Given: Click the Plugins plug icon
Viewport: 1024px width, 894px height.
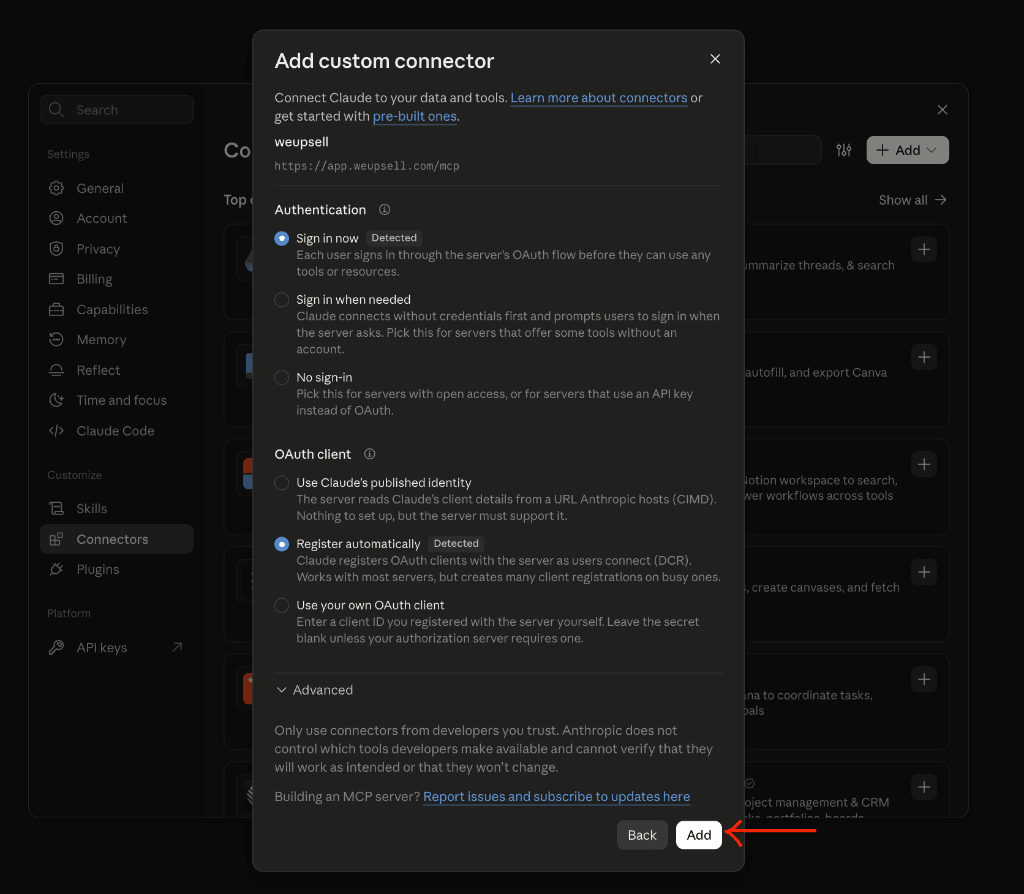Looking at the screenshot, I should (x=56, y=569).
